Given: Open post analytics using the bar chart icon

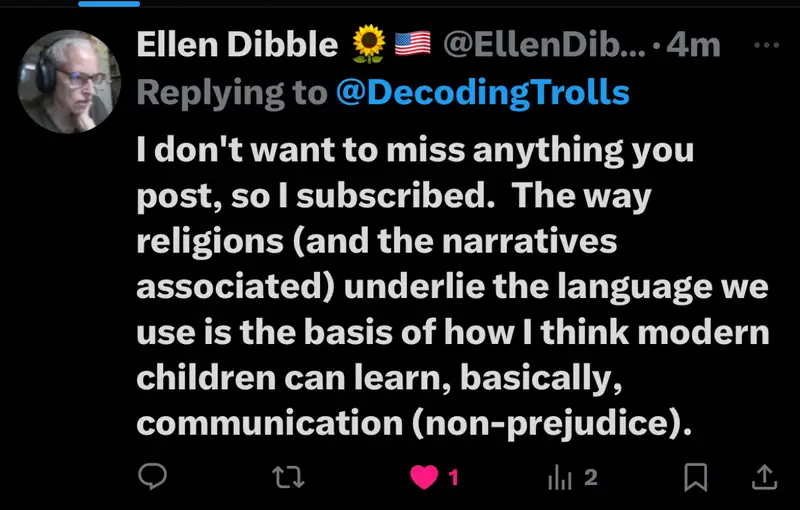Looking at the screenshot, I should pos(560,478).
